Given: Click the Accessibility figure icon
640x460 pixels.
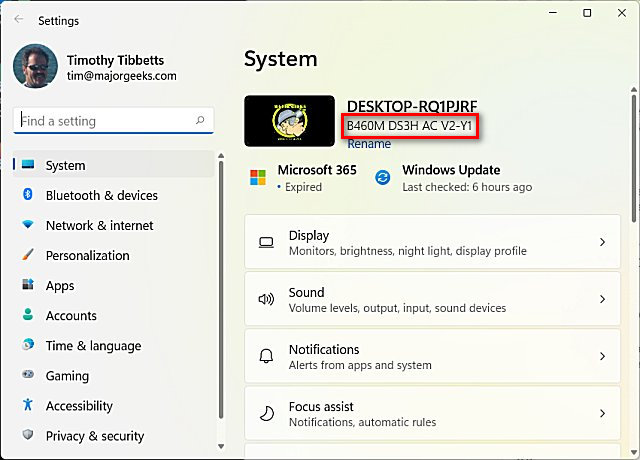Looking at the screenshot, I should [x=28, y=404].
